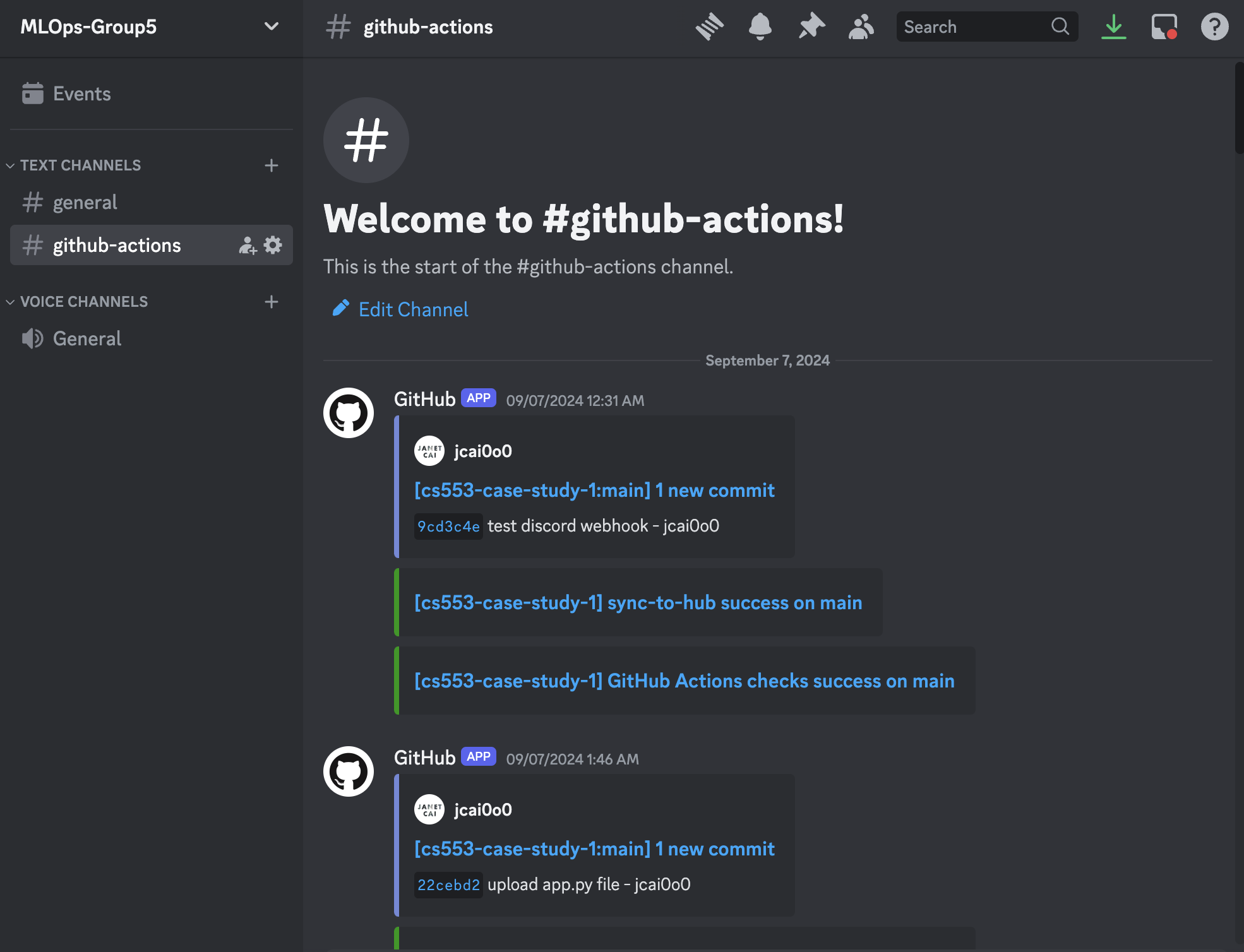Screen dimensions: 1244x952
Task: Show pinned messages pin icon
Action: (811, 27)
